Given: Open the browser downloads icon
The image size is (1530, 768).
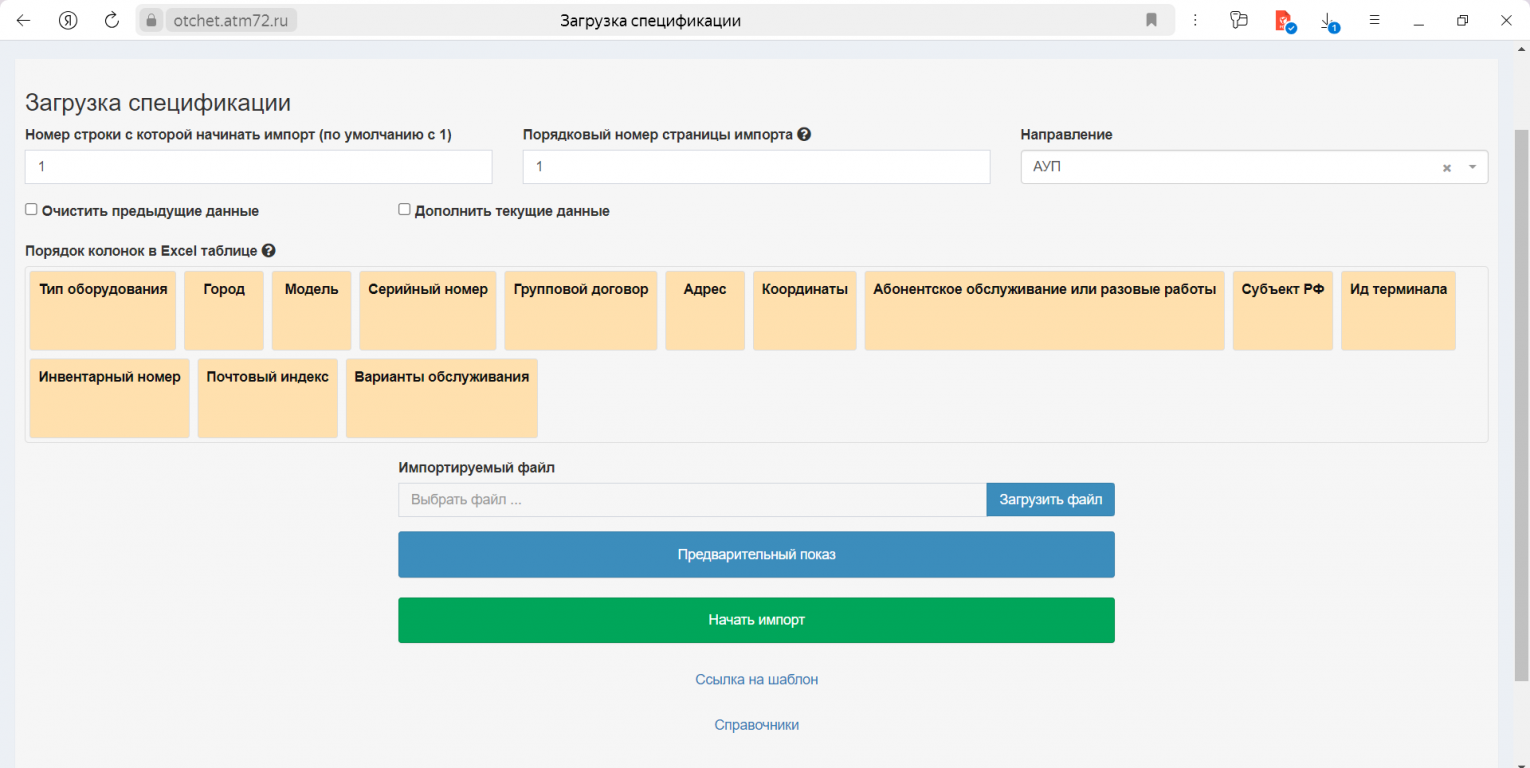Looking at the screenshot, I should pos(1328,20).
